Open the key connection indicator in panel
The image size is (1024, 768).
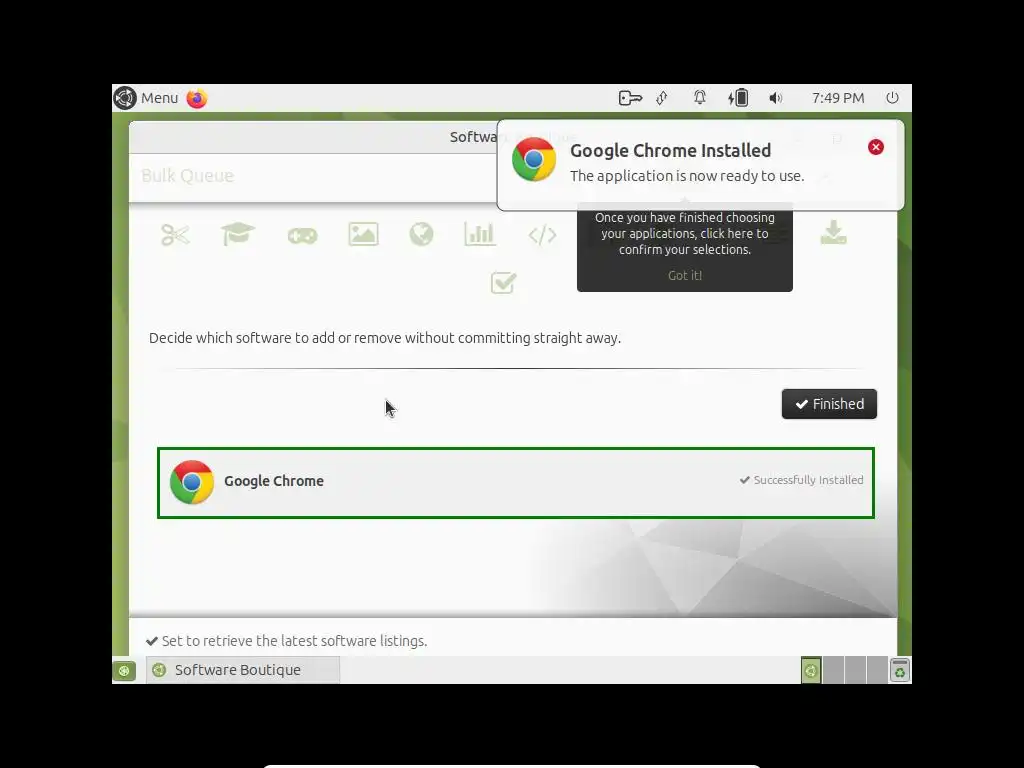click(x=630, y=98)
